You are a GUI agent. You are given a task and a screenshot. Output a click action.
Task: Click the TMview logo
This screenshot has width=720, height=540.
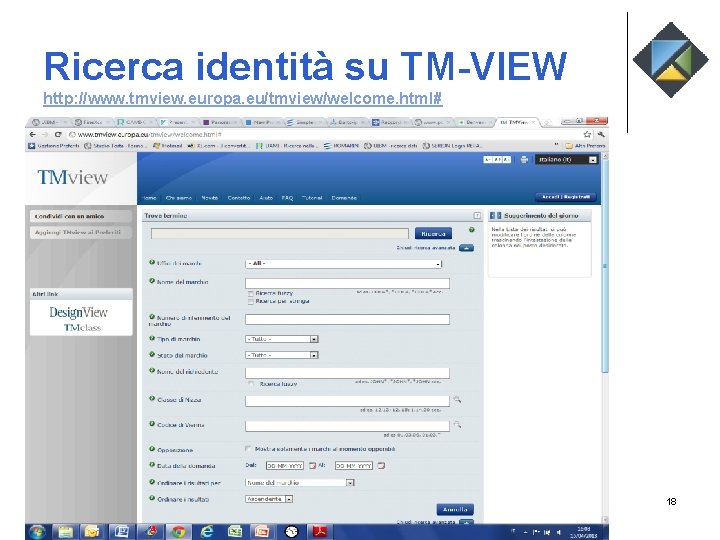[x=73, y=177]
